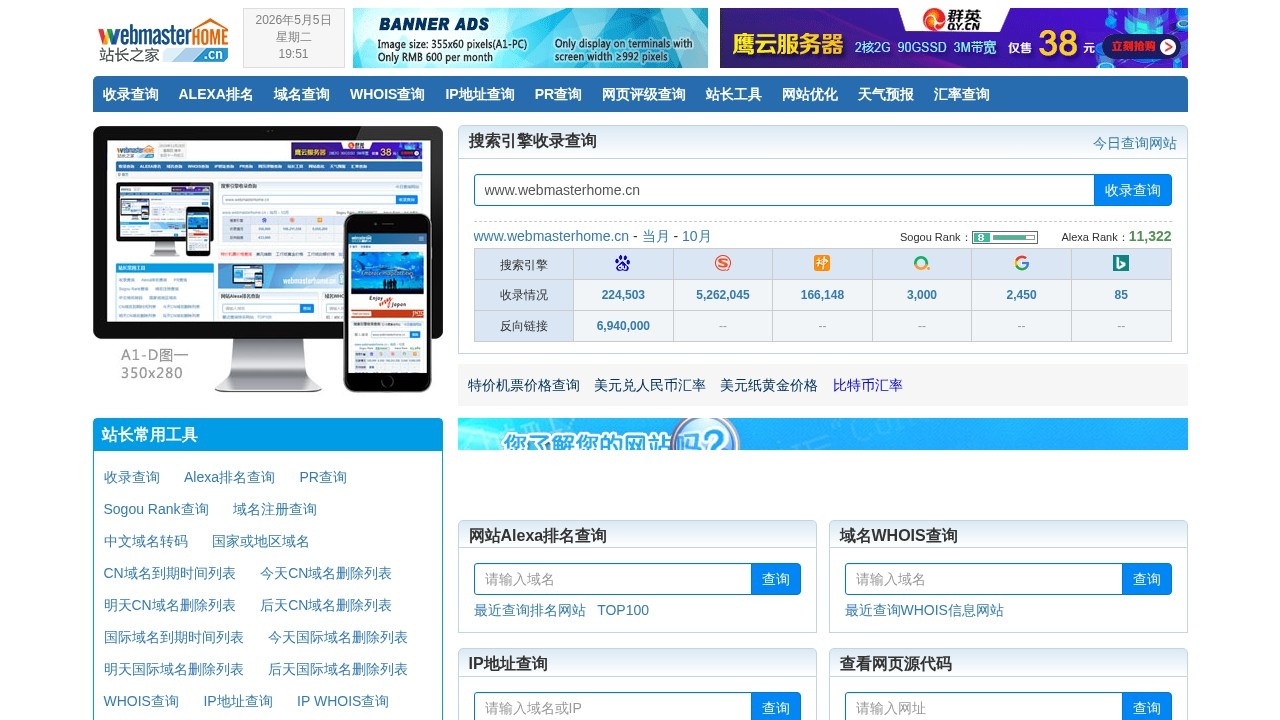Click the webmasterhome.cn site logo
The height and width of the screenshot is (720, 1280).
(163, 39)
